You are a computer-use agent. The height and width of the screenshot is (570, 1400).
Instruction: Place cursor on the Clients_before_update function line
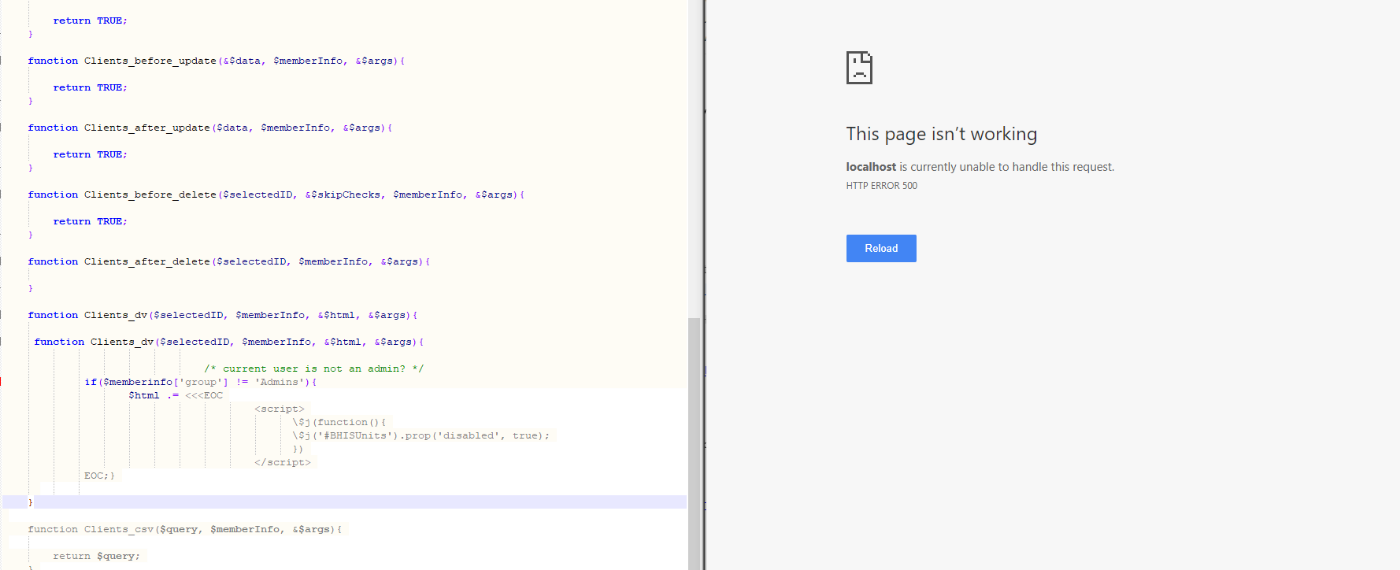point(216,61)
